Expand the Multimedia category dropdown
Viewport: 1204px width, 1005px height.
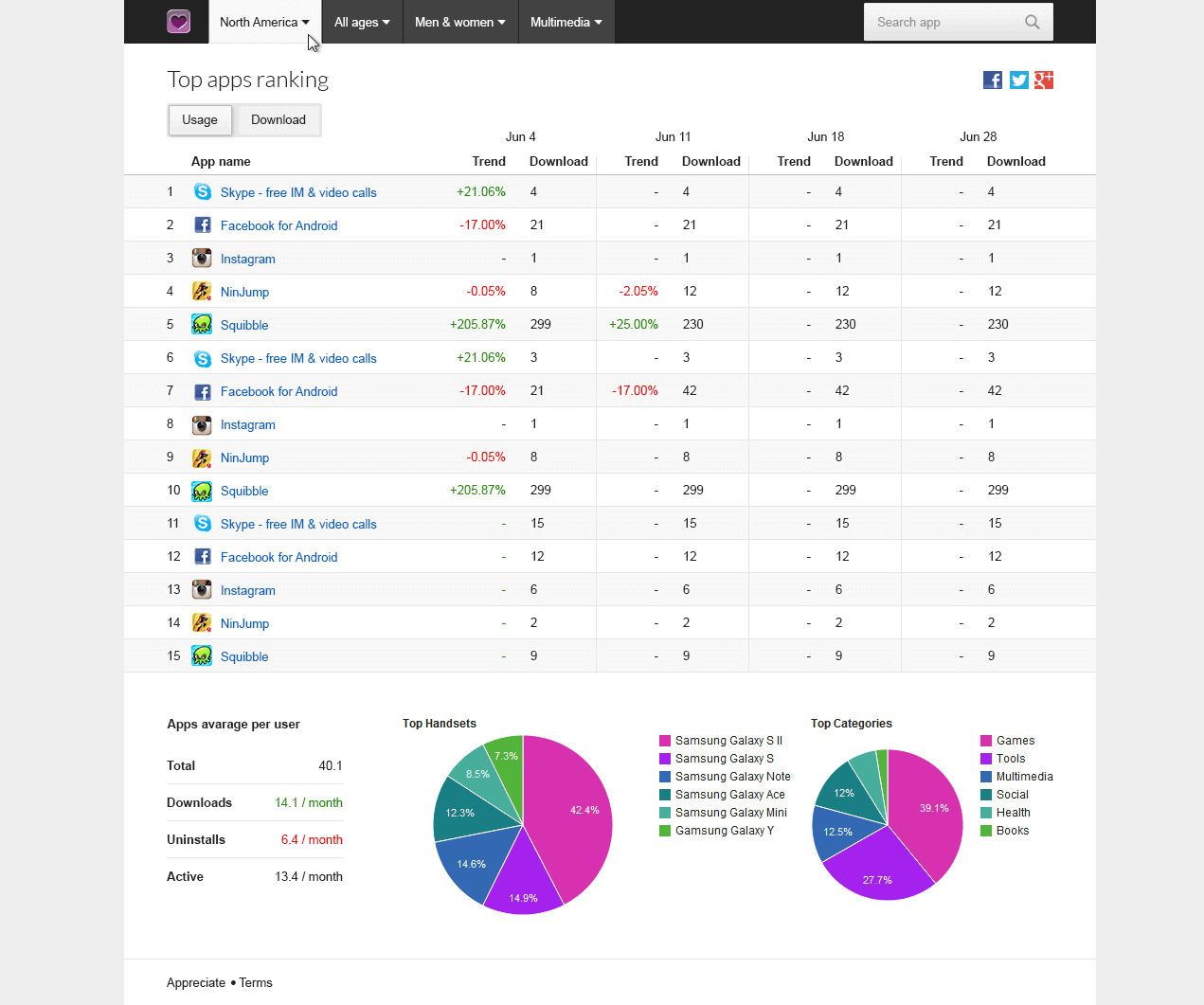click(566, 22)
